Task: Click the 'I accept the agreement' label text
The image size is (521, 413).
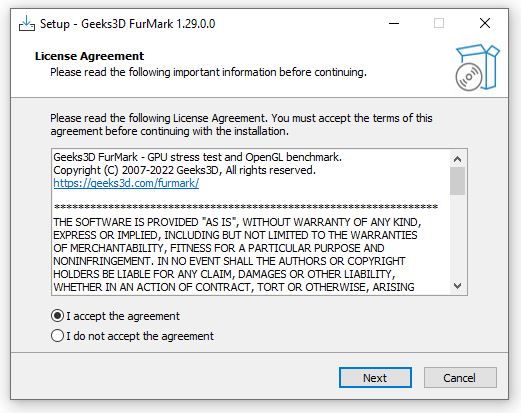Action: (x=123, y=316)
